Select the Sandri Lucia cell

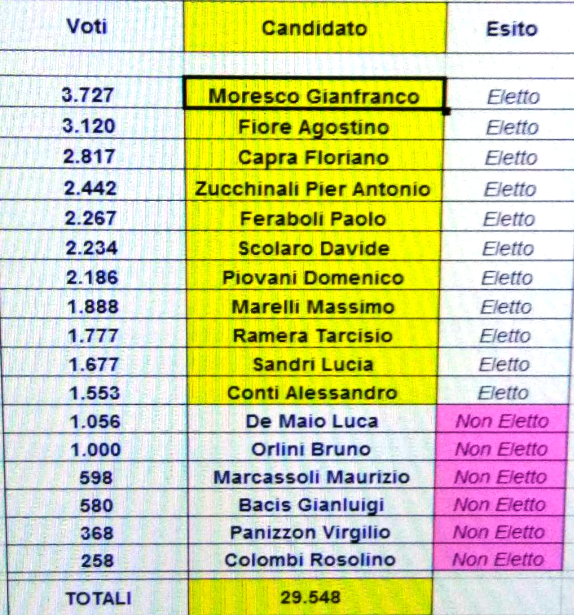coord(312,362)
